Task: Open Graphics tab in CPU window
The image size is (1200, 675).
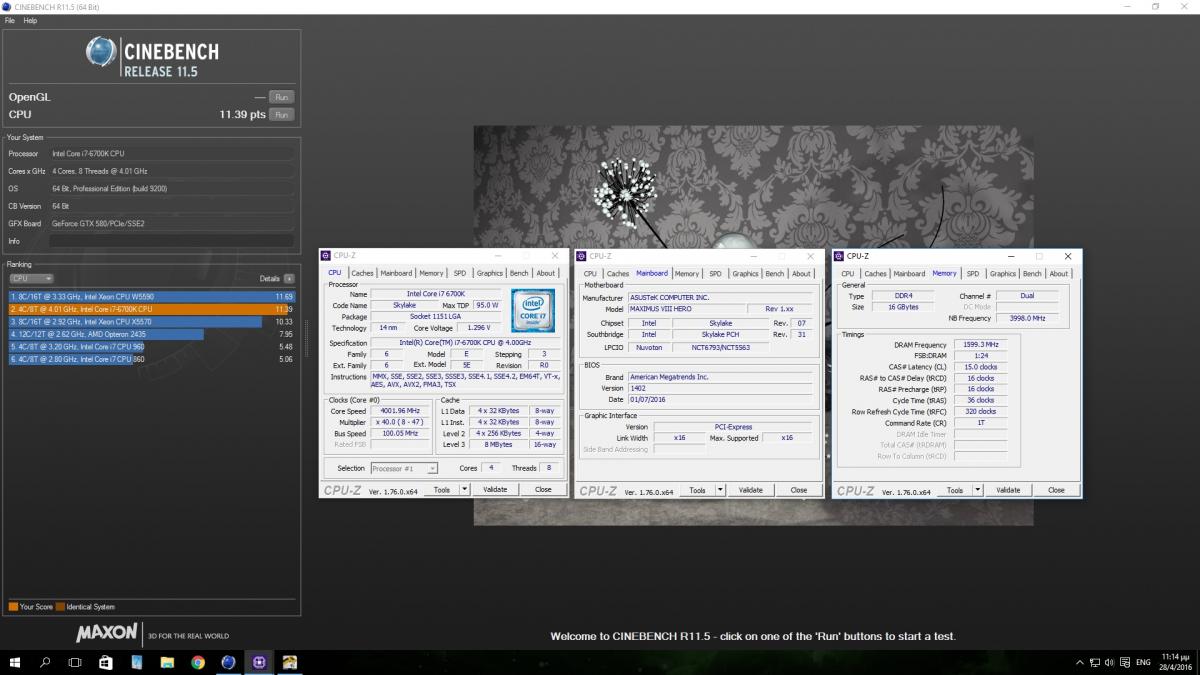Action: (490, 273)
